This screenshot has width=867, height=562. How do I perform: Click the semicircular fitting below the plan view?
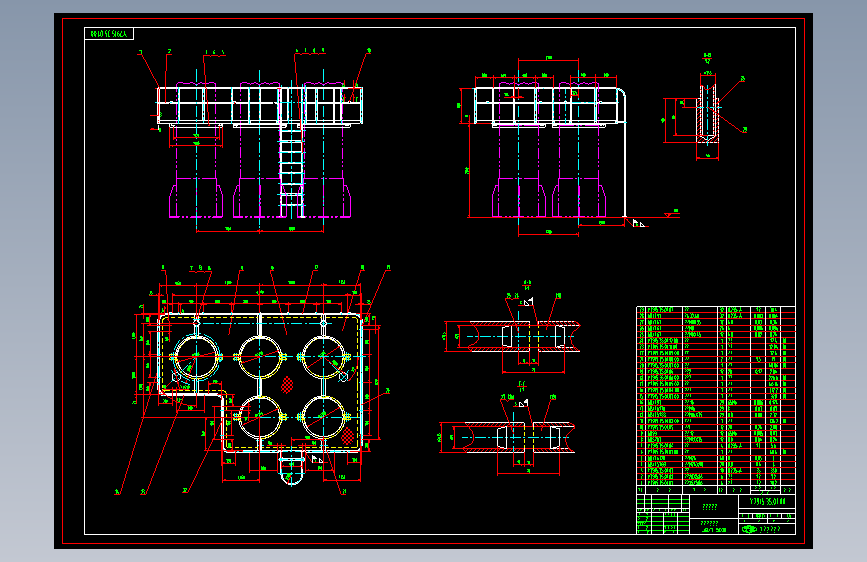pos(291,468)
